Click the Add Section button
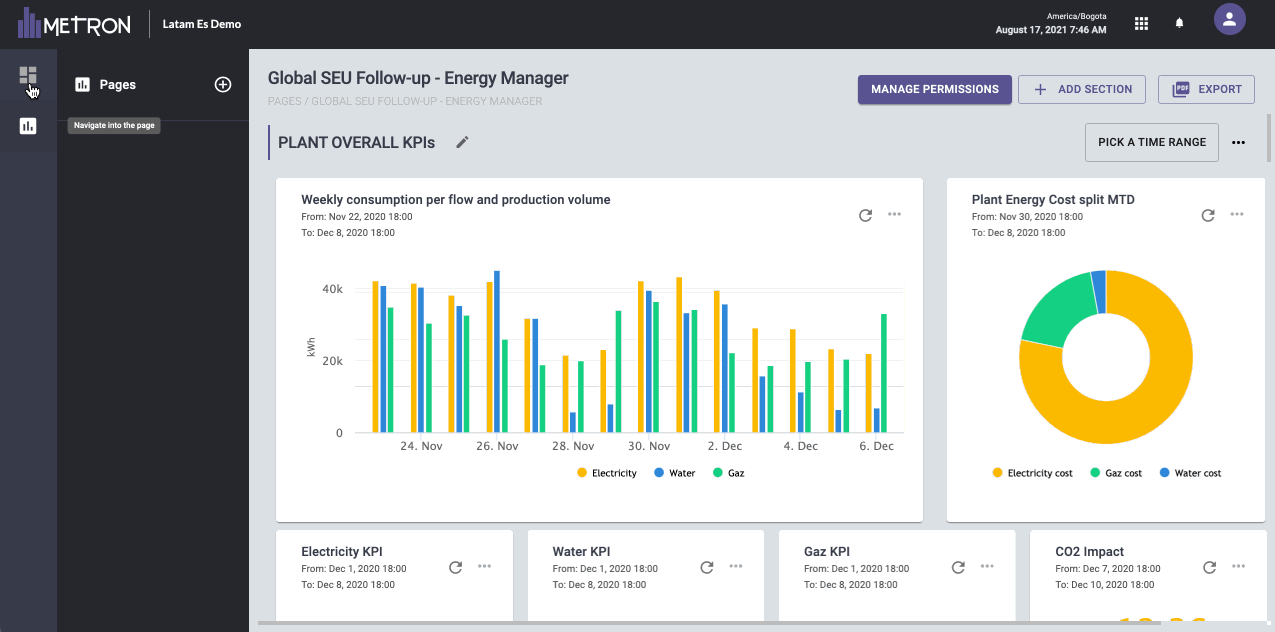Screen dimensions: 1275x632 coord(1084,89)
